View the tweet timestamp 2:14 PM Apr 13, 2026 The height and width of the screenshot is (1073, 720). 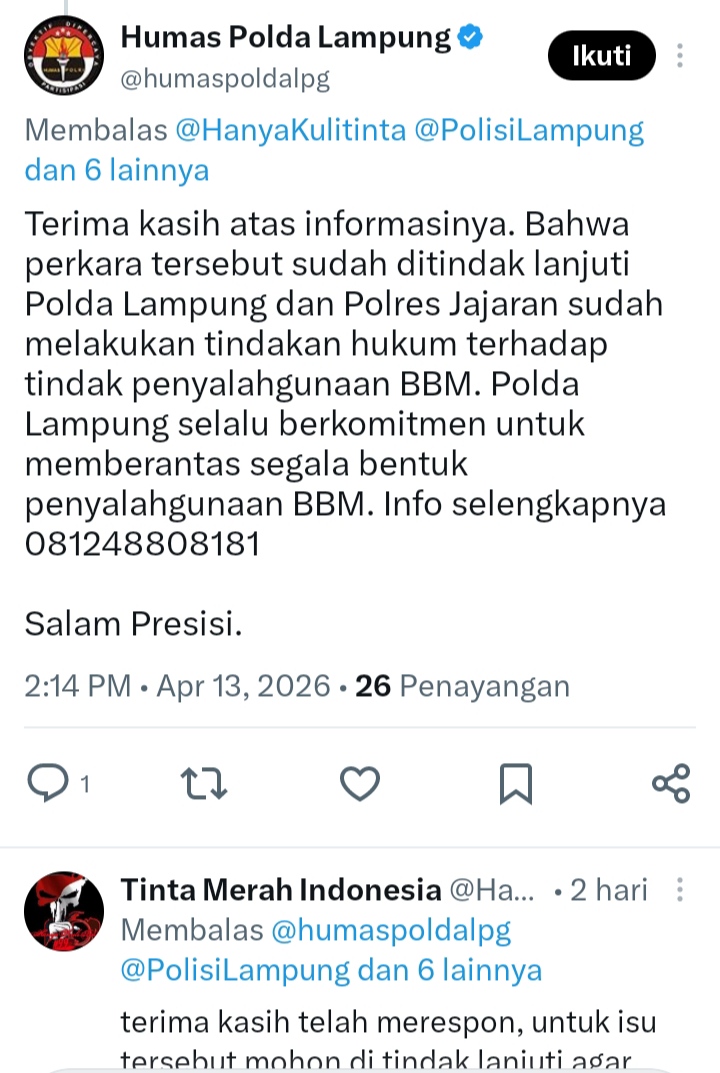point(177,686)
